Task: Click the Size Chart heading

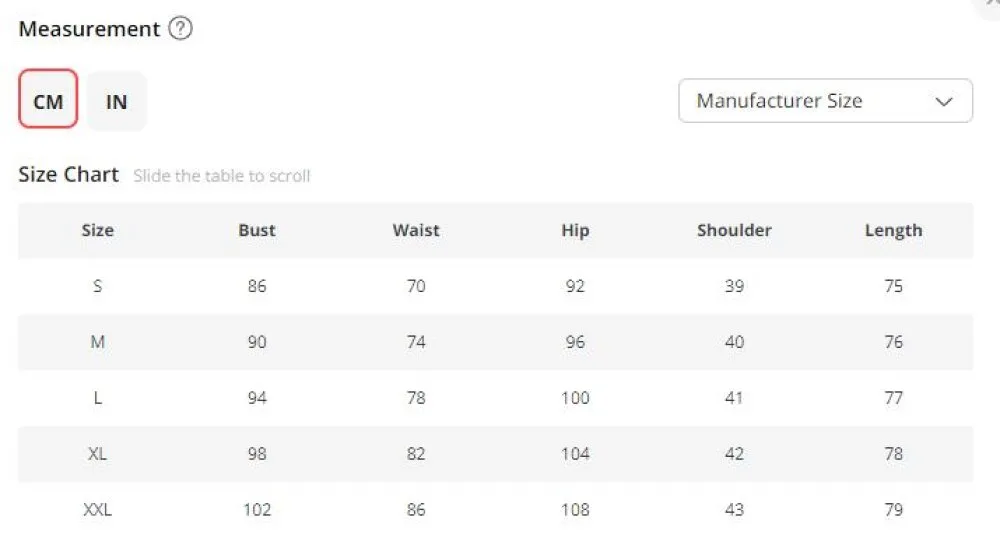Action: 69,174
